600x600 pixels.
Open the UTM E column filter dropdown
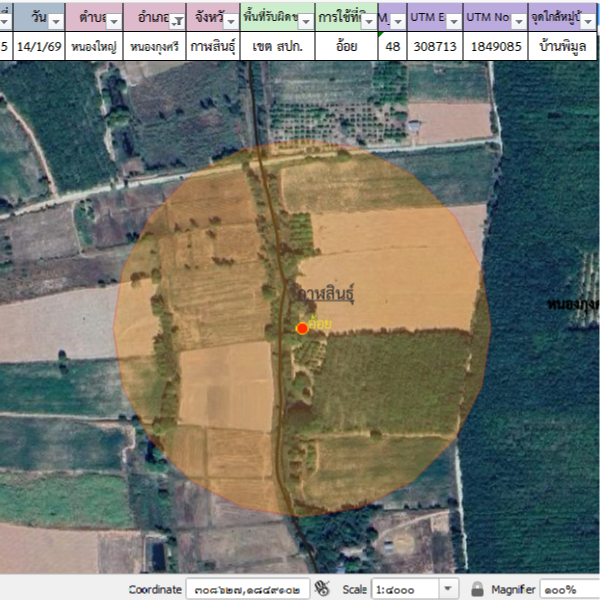[x=452, y=21]
